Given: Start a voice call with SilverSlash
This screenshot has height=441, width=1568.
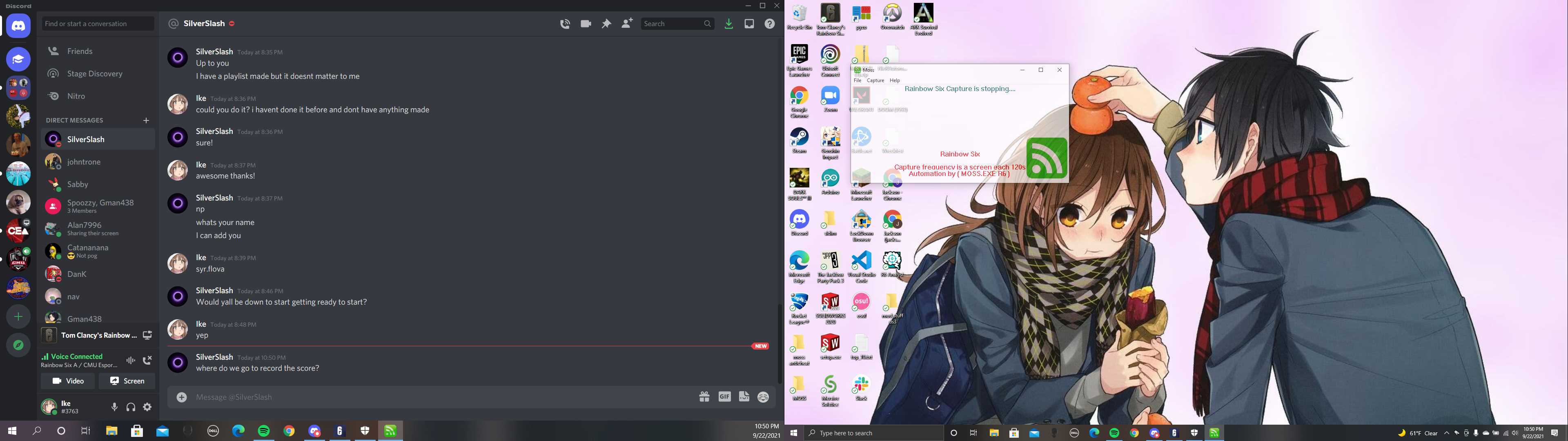Looking at the screenshot, I should (565, 24).
